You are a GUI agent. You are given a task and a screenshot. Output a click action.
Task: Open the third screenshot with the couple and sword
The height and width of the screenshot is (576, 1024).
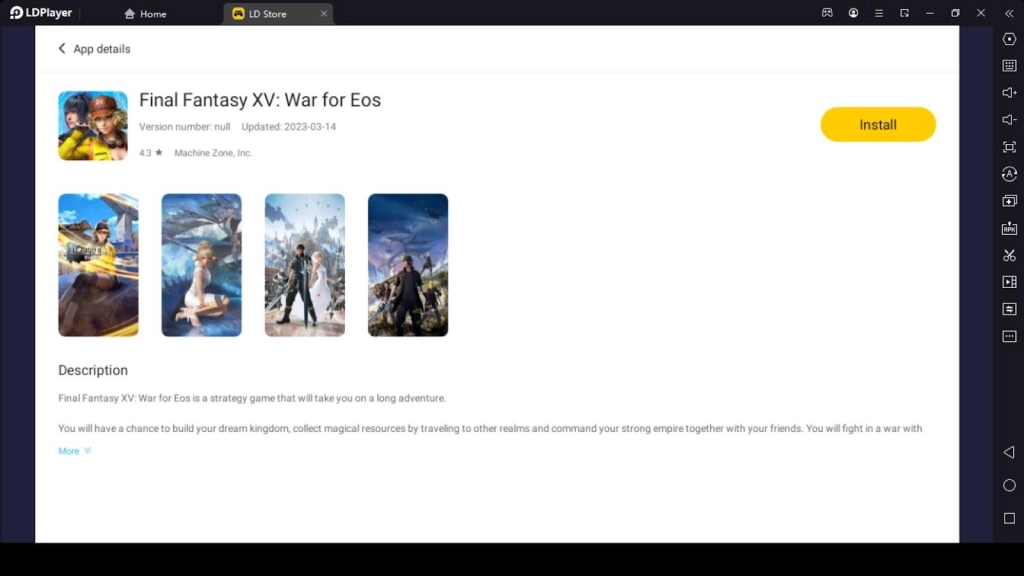point(304,264)
